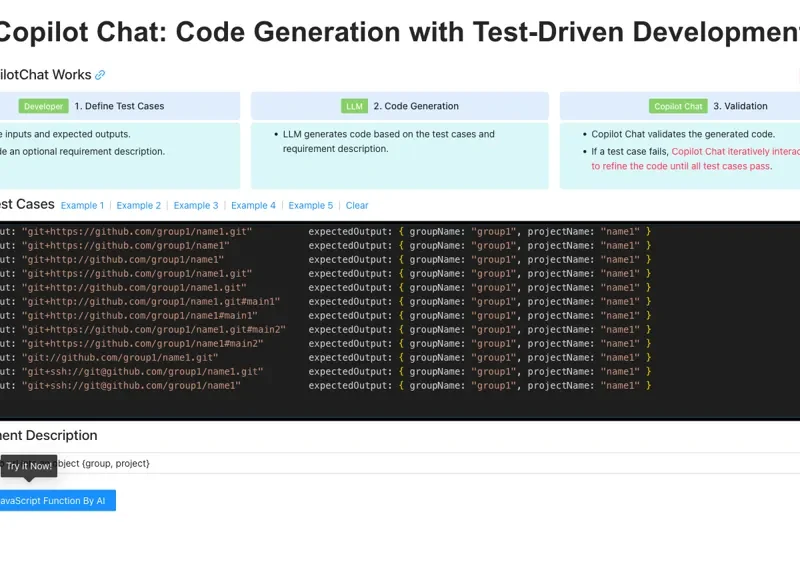
Task: Load Example 4 test cases
Action: 253,205
